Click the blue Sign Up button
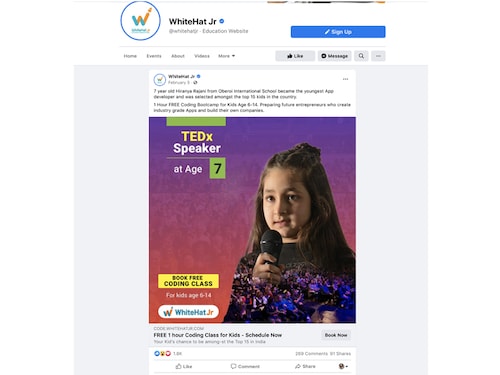This screenshot has height=375, width=500. tap(338, 32)
